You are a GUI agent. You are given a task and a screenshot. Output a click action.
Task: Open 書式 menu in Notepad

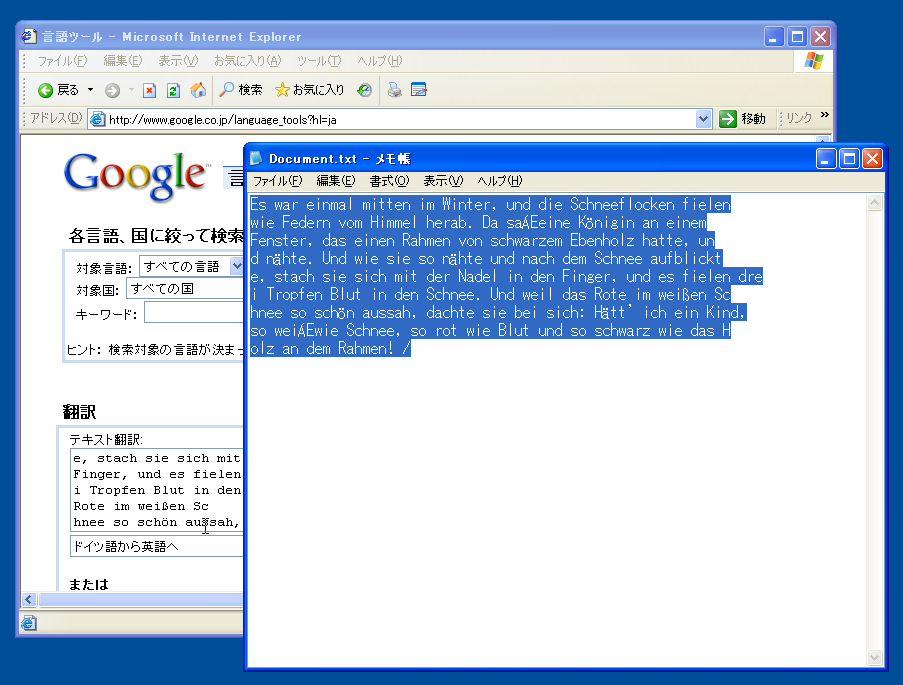(x=389, y=181)
